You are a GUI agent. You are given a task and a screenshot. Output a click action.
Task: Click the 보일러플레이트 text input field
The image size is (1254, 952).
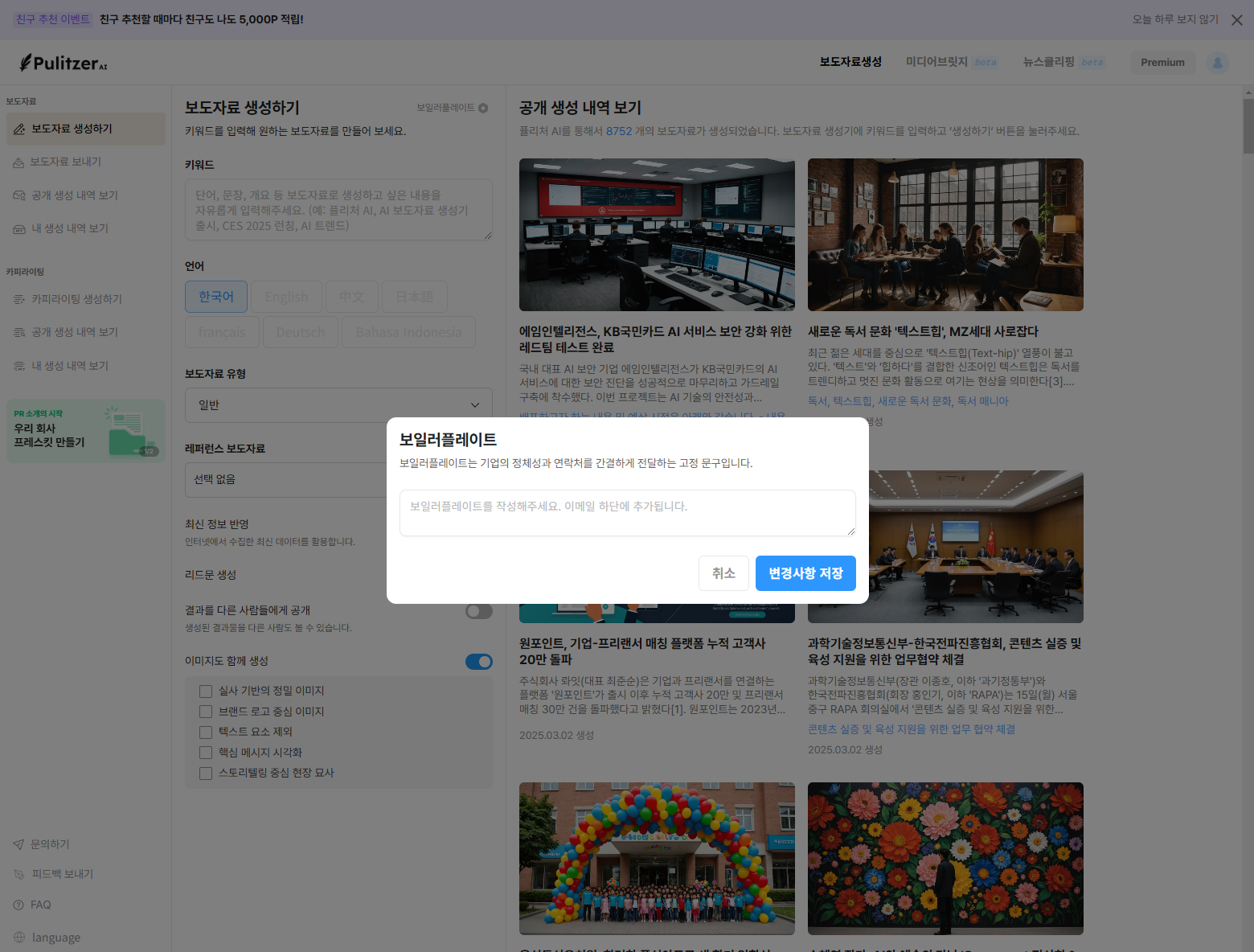point(627,512)
